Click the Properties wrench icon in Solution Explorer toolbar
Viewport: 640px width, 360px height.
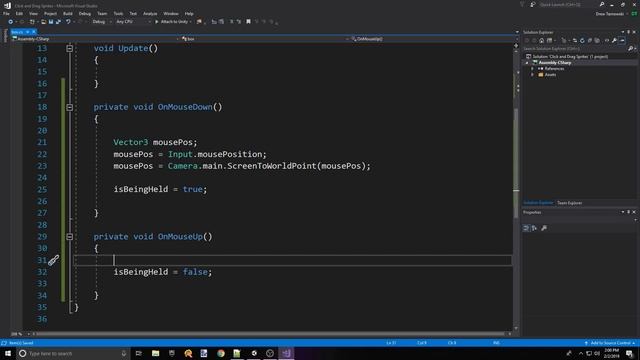pos(614,40)
